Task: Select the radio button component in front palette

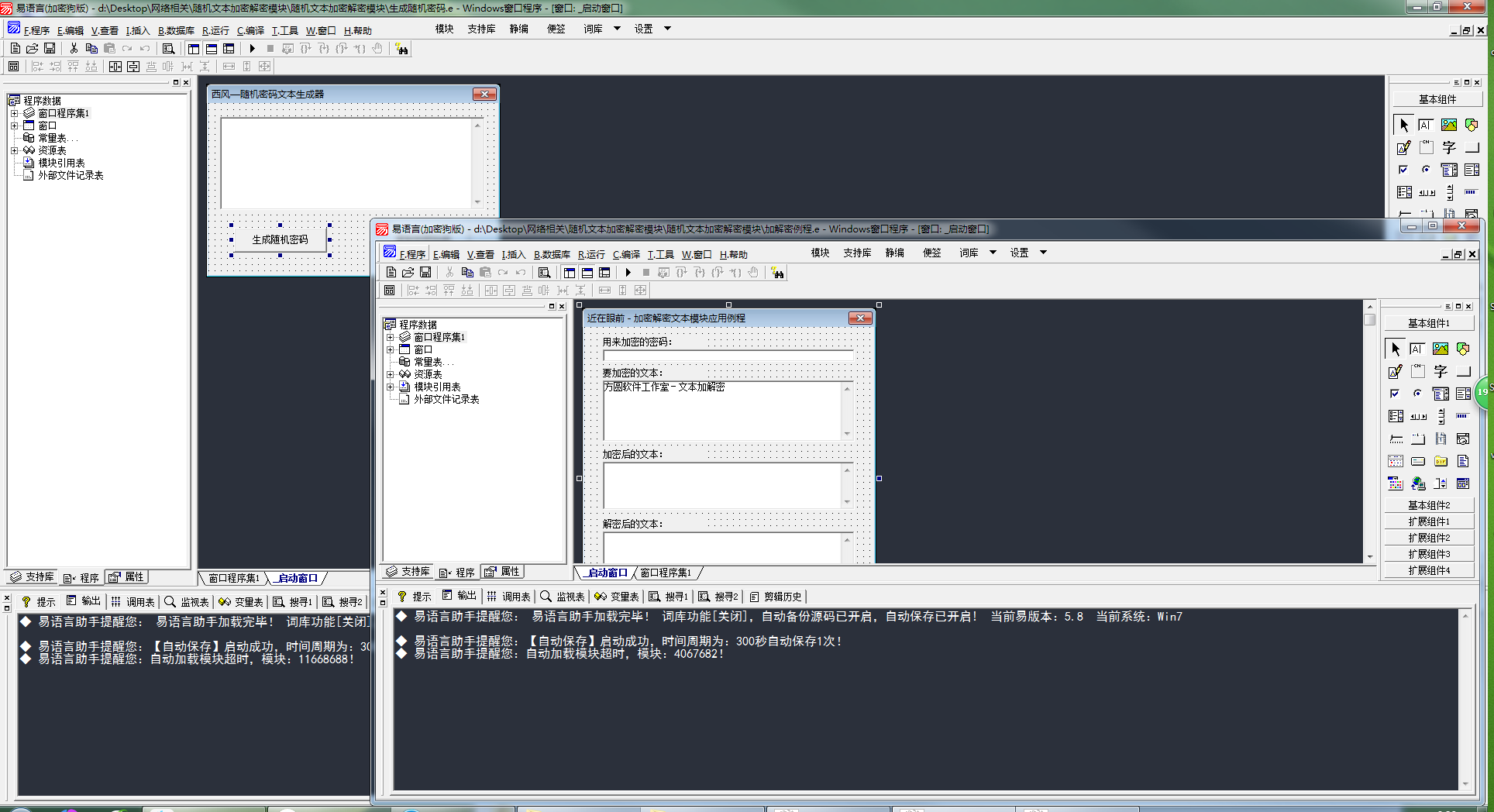Action: point(1418,394)
